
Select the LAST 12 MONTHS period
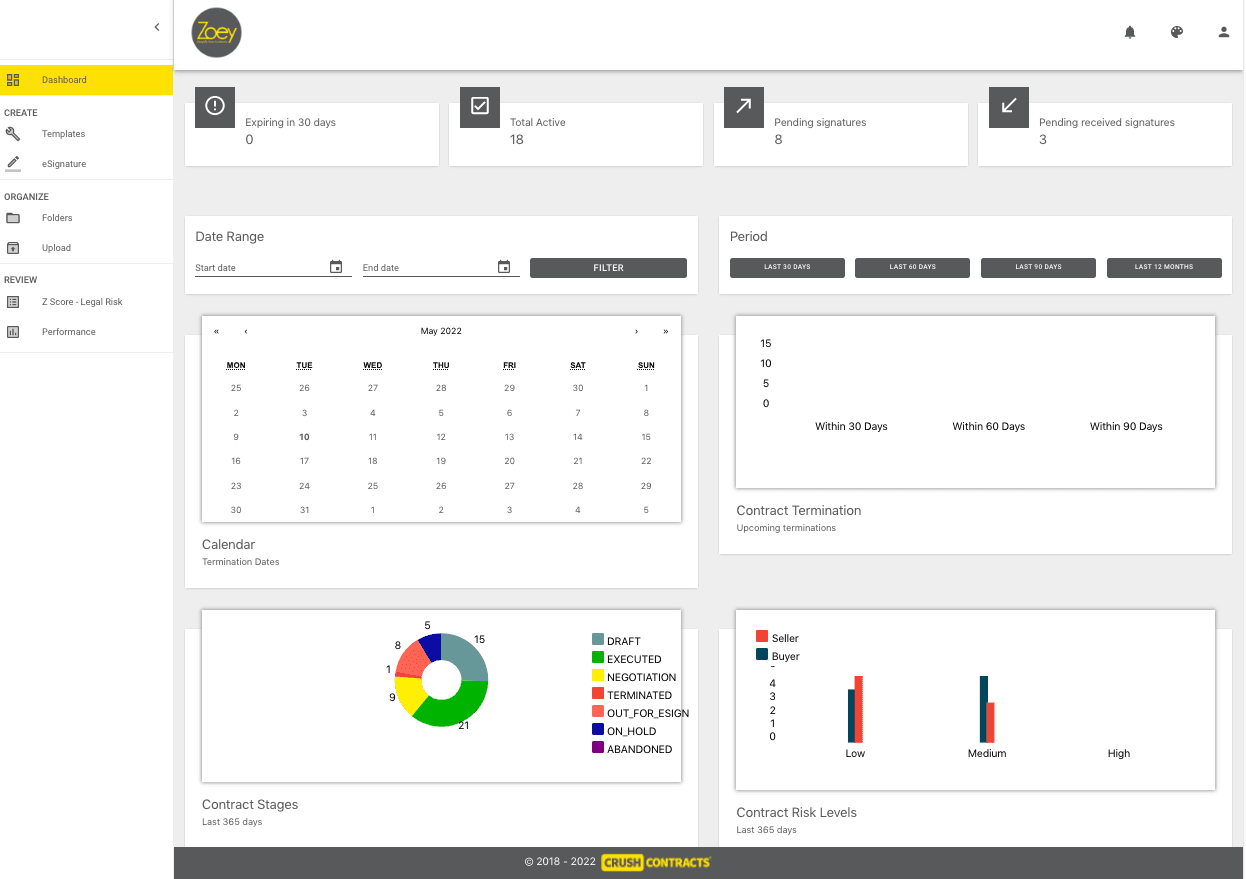tap(1164, 268)
